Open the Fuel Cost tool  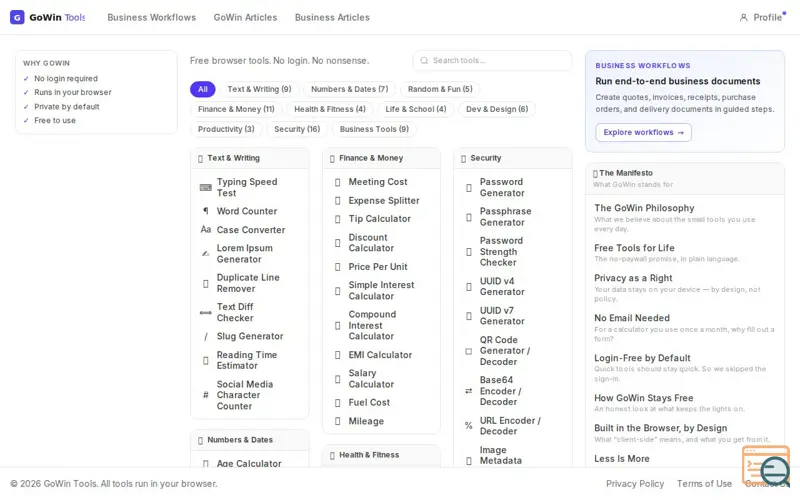coord(369,403)
